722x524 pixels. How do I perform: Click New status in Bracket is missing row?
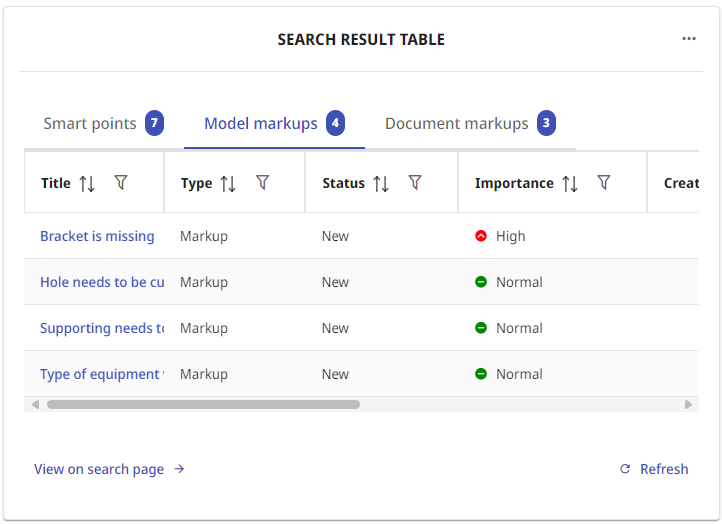click(335, 236)
